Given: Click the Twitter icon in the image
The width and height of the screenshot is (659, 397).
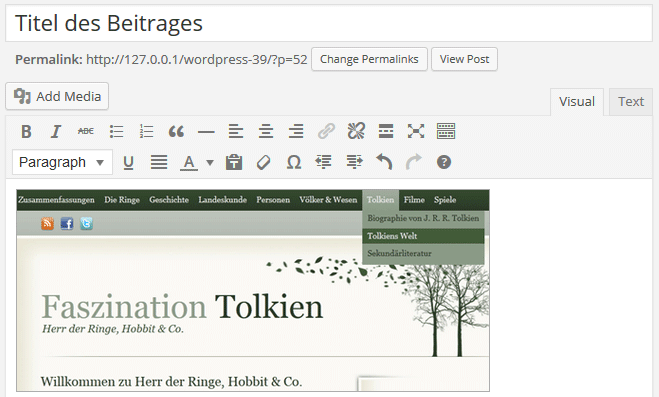Looking at the screenshot, I should pos(87,223).
